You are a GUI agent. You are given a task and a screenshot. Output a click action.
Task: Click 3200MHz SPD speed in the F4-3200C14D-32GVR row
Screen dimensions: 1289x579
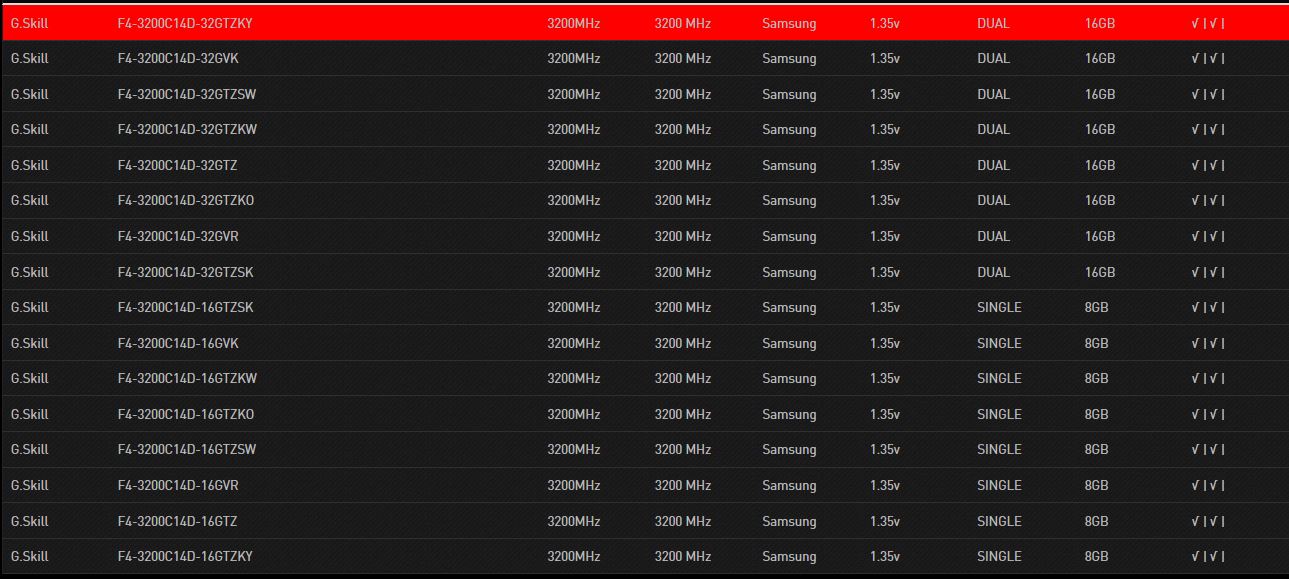[574, 236]
